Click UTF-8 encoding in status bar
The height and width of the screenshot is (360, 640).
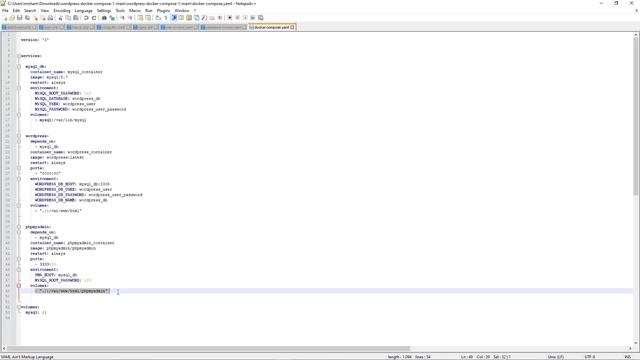[x=590, y=357]
